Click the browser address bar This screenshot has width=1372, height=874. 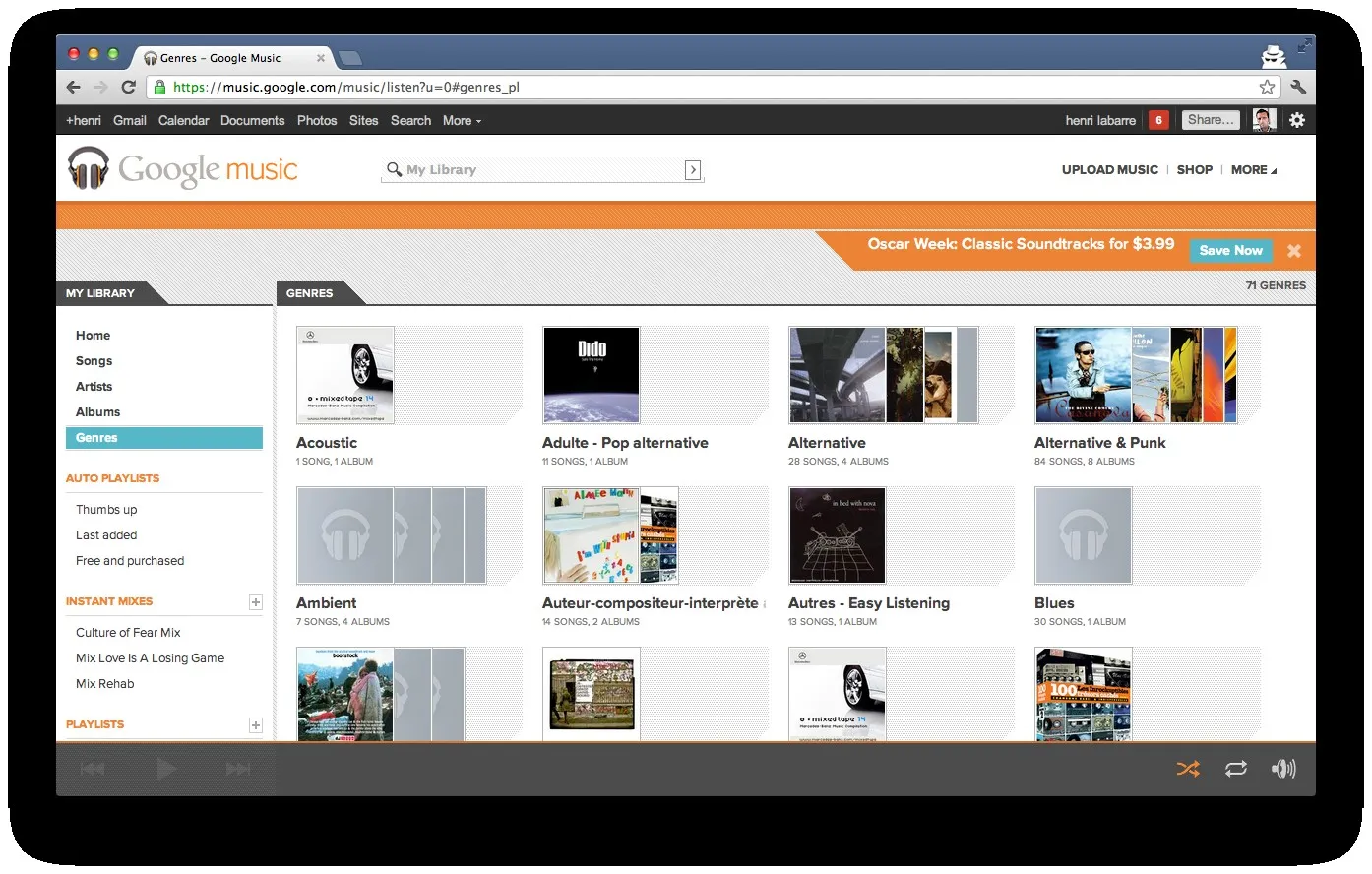(x=716, y=87)
